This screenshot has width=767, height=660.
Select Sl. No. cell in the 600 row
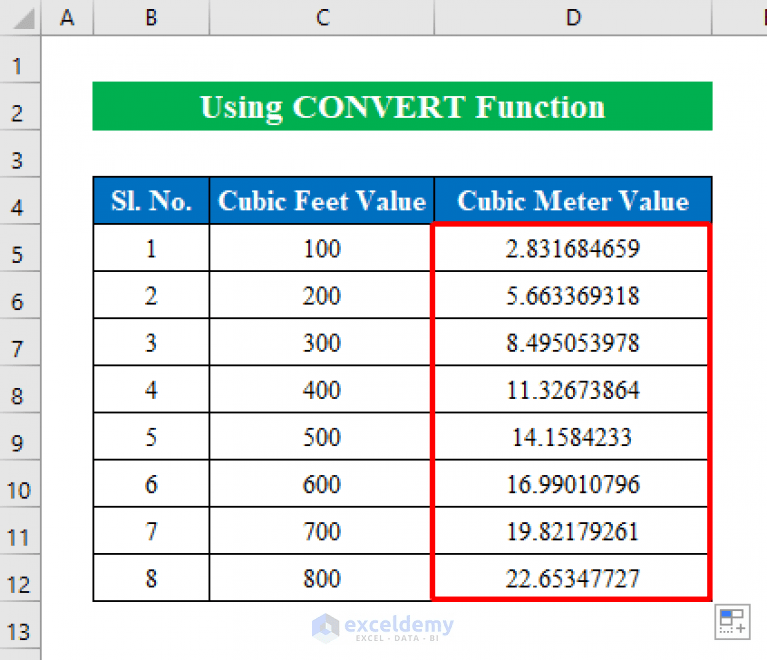[151, 483]
